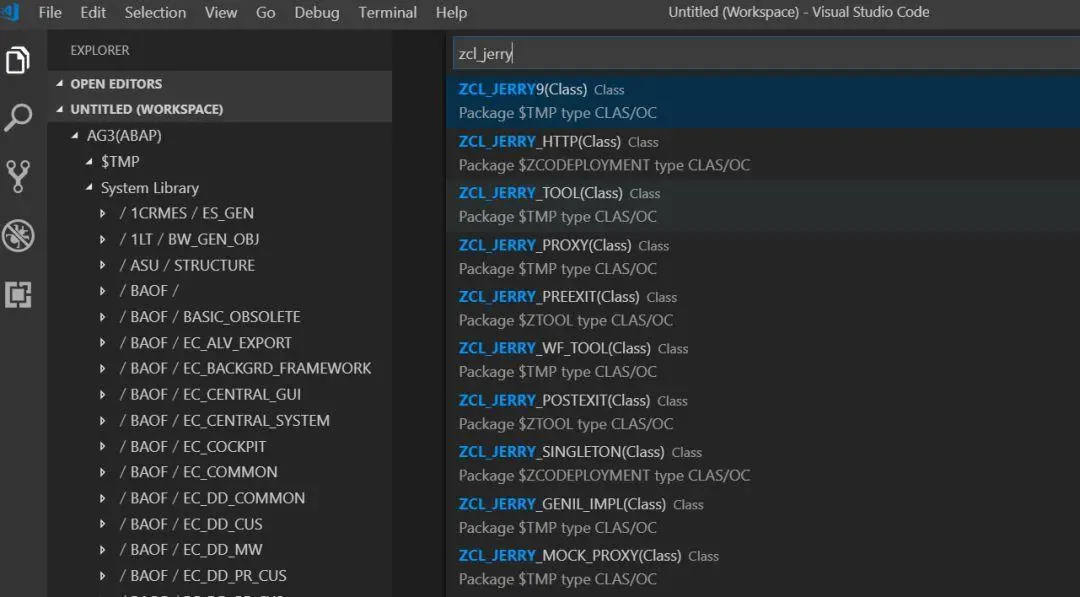Pick ZCL_JERRY9(Class) from results
Viewport: 1080px width, 597px height.
click(x=763, y=101)
